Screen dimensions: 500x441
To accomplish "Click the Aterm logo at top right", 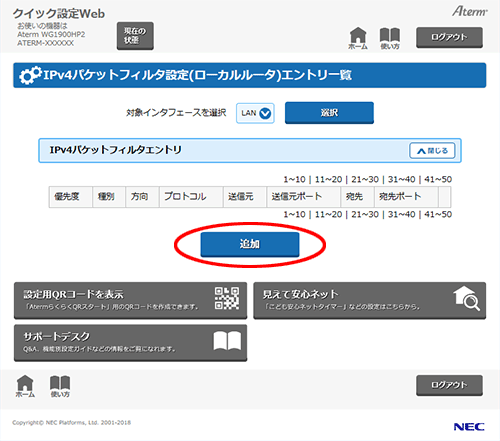I will pyautogui.click(x=470, y=11).
